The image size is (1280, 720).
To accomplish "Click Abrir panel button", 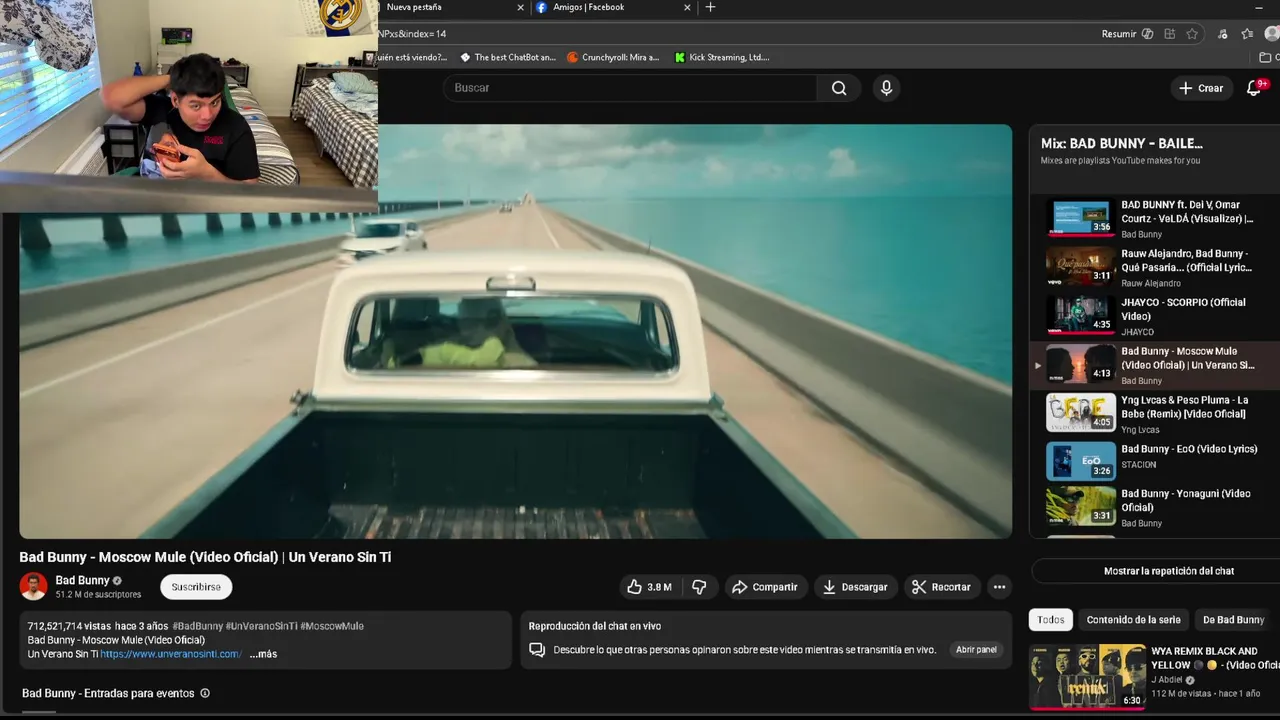I will (x=976, y=650).
